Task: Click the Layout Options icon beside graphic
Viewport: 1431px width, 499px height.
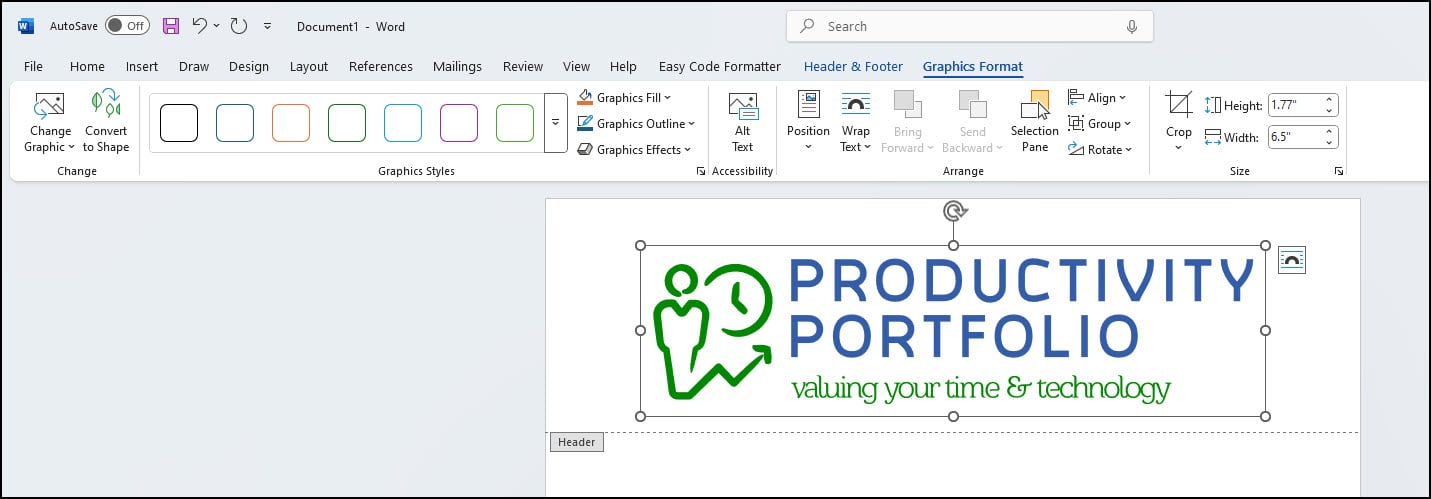Action: pyautogui.click(x=1291, y=261)
